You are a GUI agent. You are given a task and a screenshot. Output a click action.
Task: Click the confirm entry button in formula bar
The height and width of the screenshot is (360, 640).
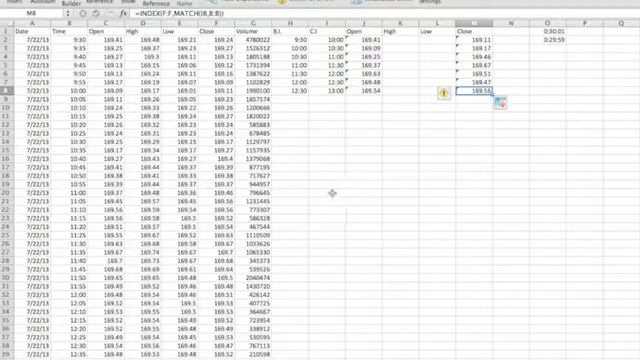[96, 13]
